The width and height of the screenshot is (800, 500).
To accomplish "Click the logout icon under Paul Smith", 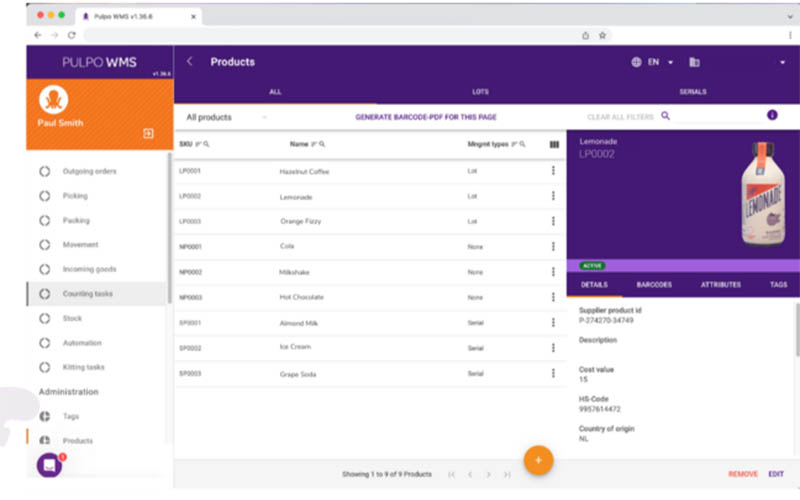I will click(x=148, y=134).
